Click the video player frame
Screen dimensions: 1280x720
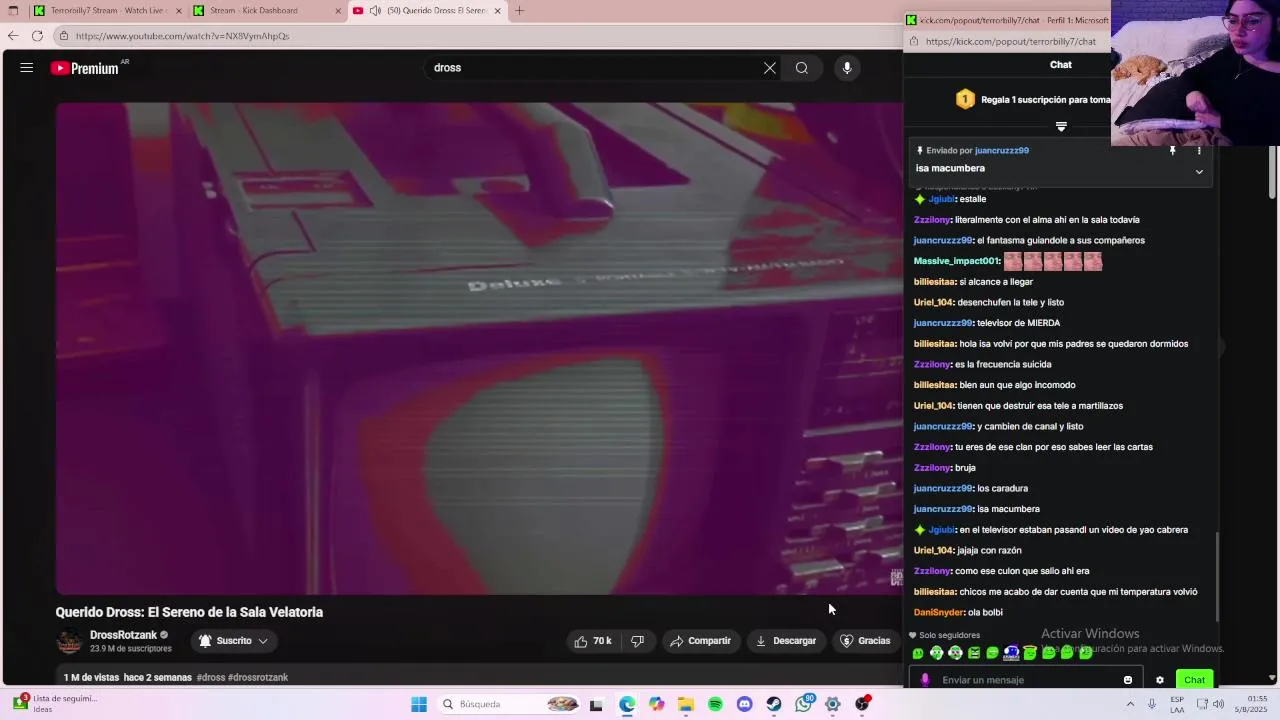point(479,348)
